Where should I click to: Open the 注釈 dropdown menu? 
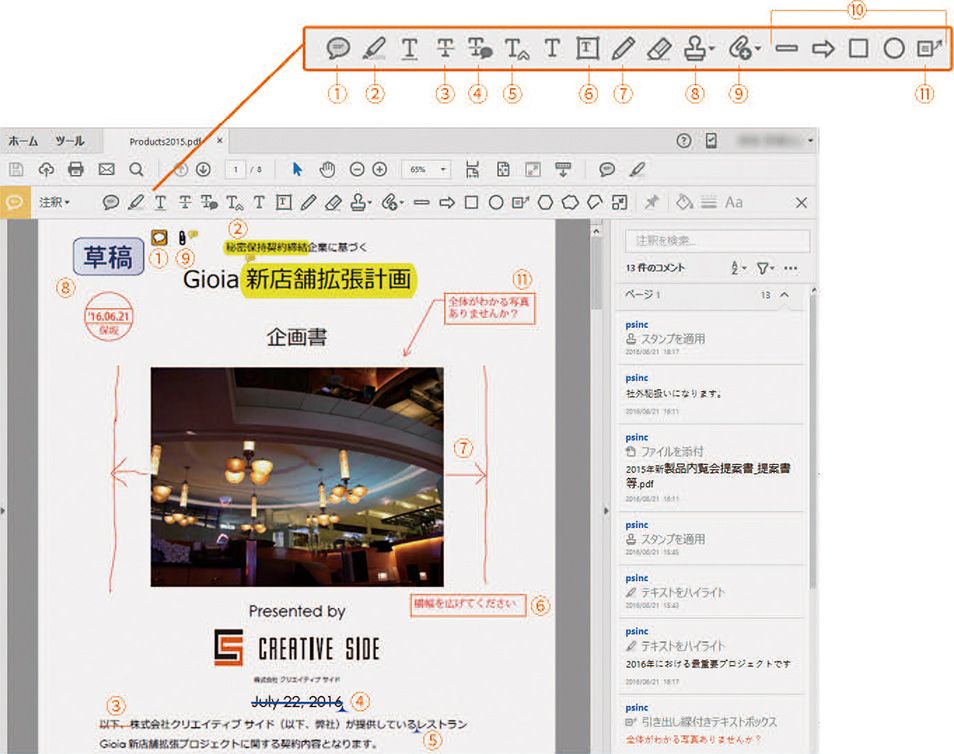(54, 202)
